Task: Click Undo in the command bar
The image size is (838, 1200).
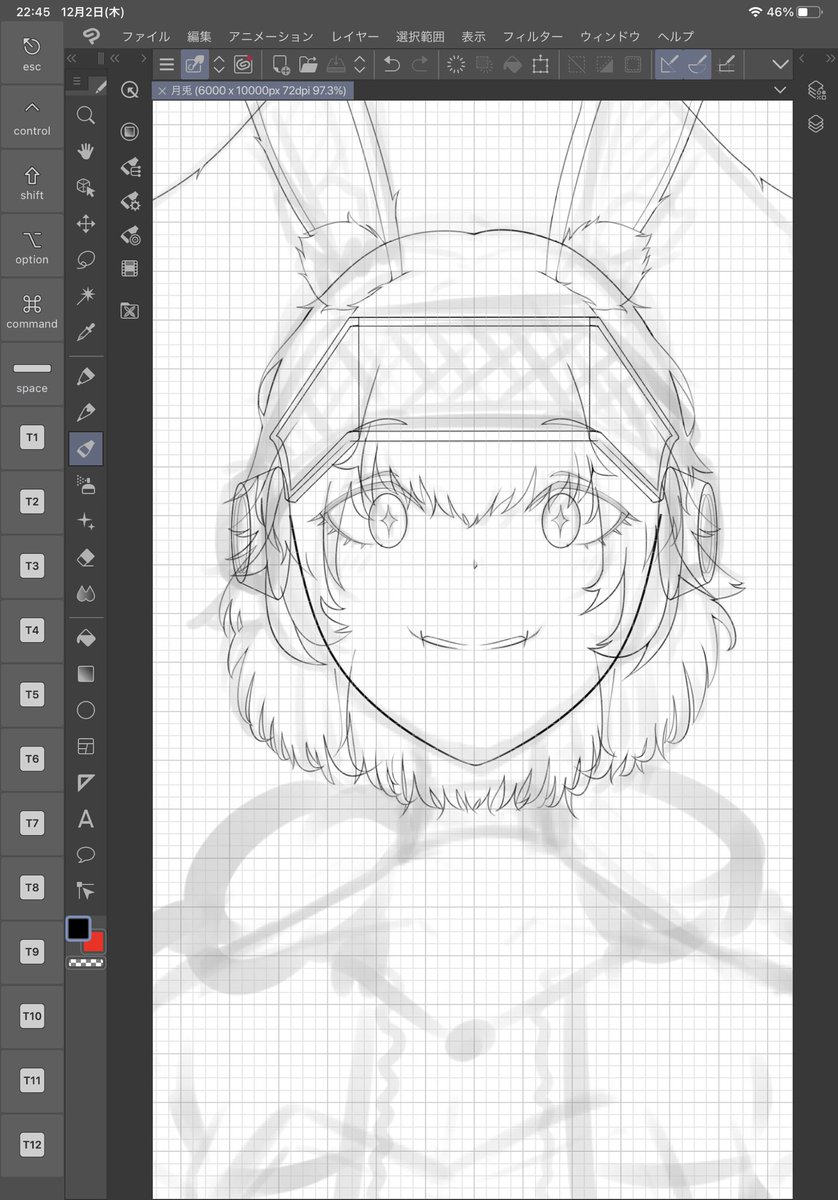Action: (x=392, y=65)
